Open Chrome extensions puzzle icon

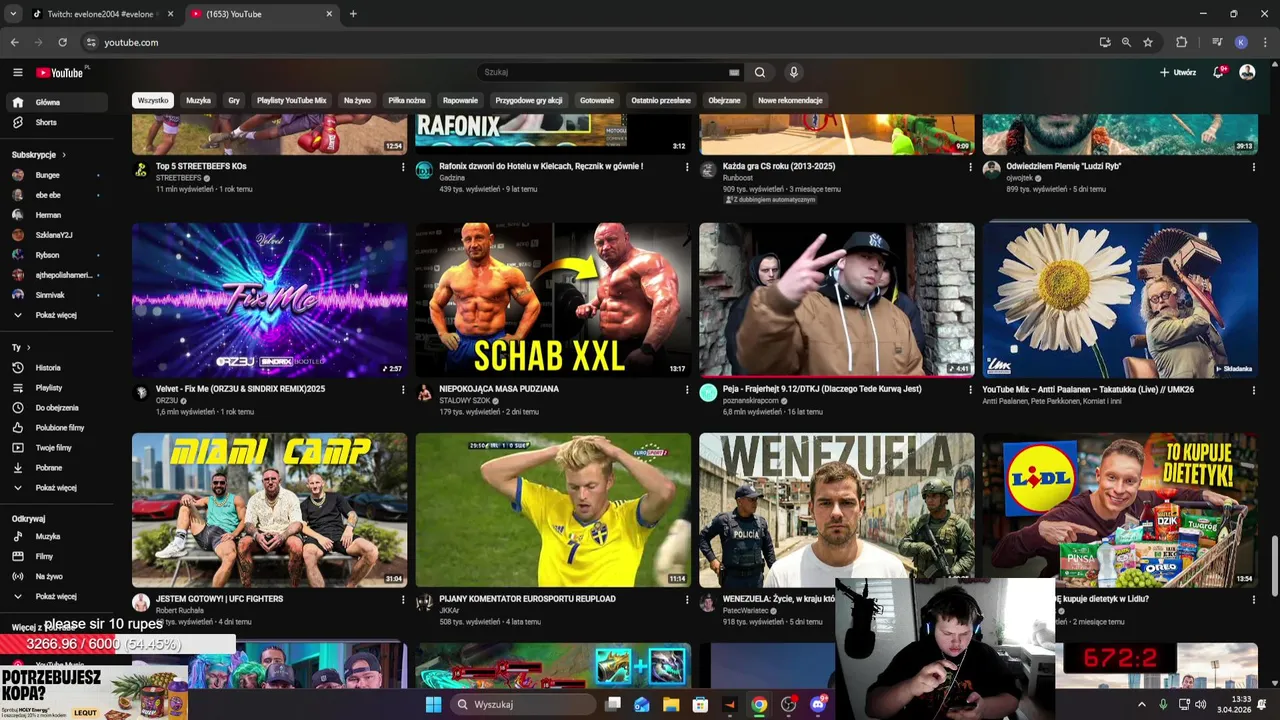[x=1181, y=42]
